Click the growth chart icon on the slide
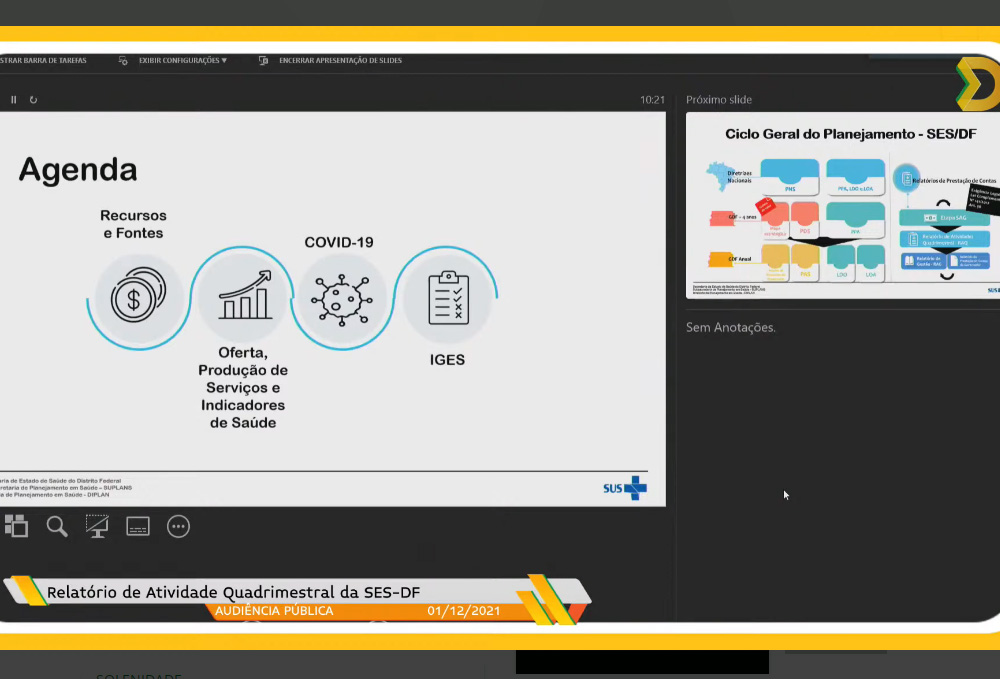1000x679 pixels. coord(245,298)
